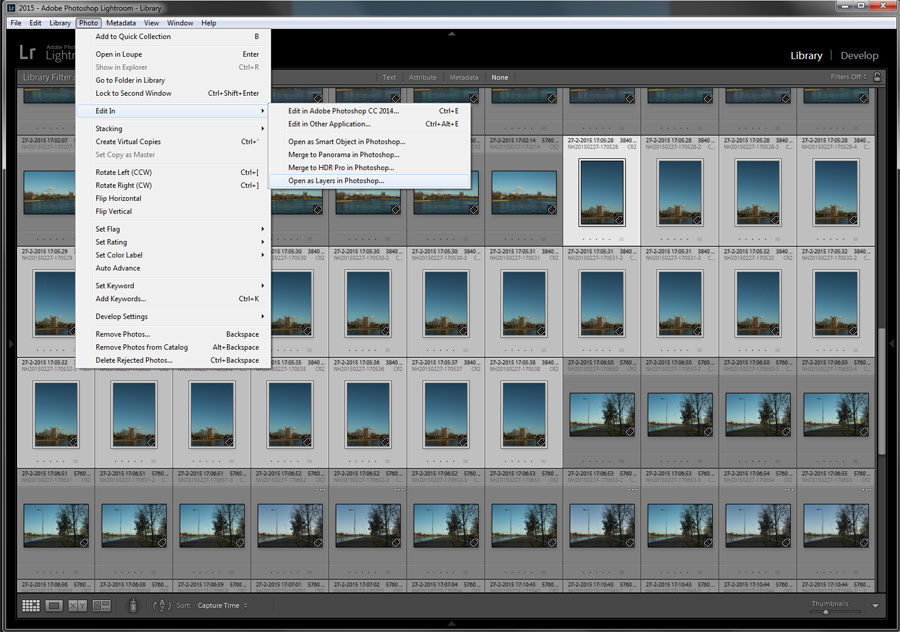The height and width of the screenshot is (632, 900).
Task: Toggle the Metadata filter
Action: [463, 77]
